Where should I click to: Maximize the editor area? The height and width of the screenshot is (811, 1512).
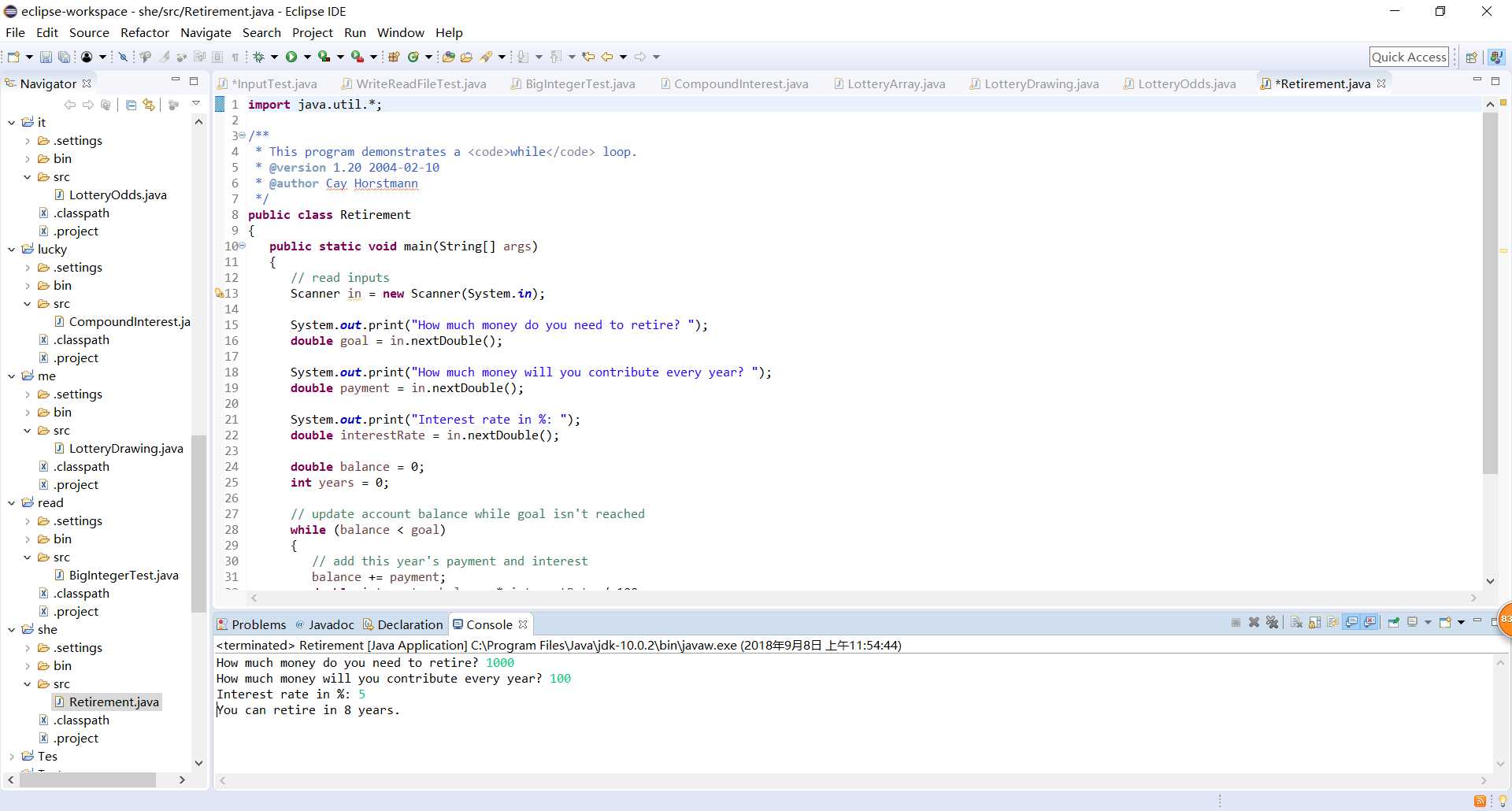point(1495,80)
